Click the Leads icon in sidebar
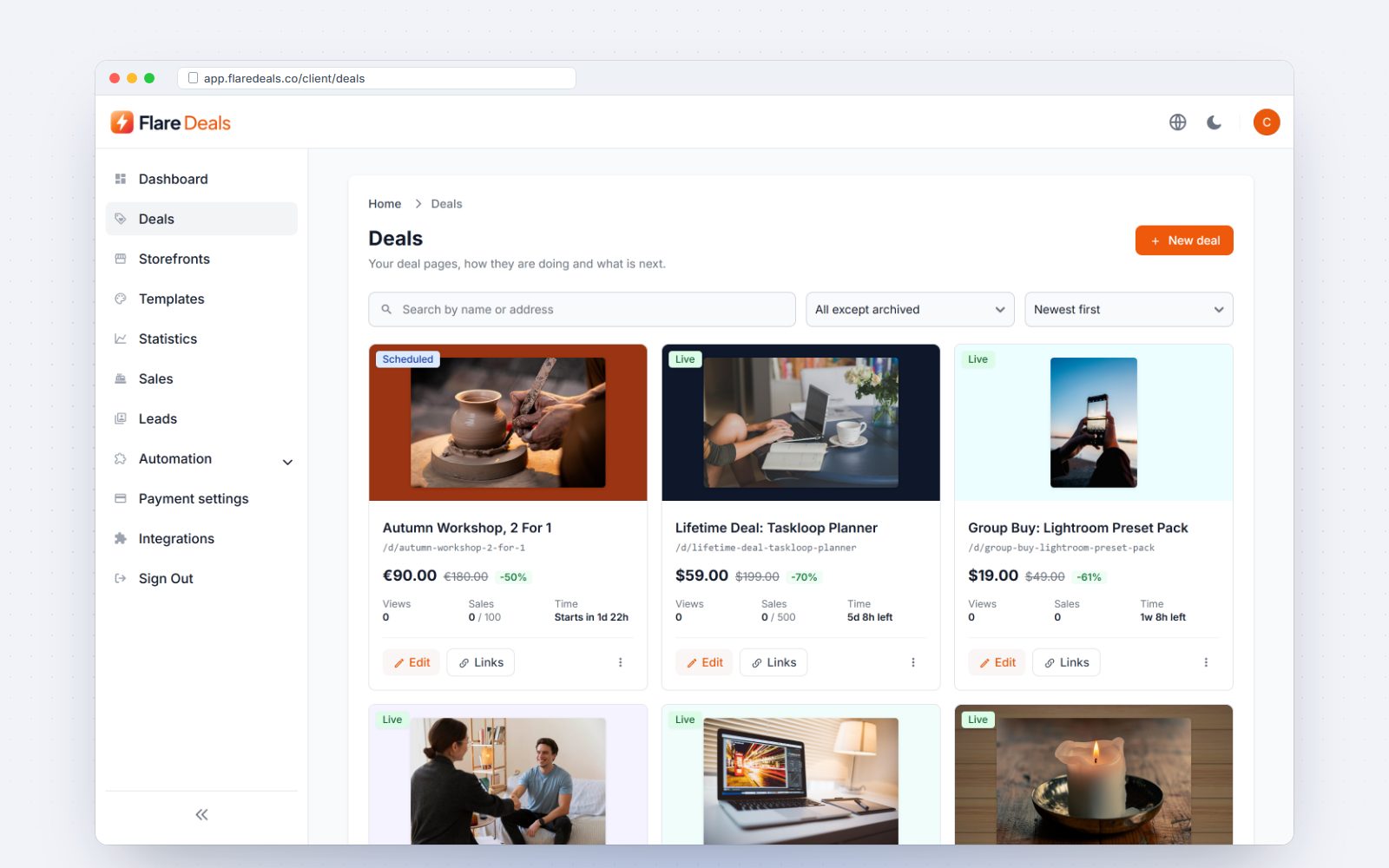The width and height of the screenshot is (1389, 868). pos(121,418)
